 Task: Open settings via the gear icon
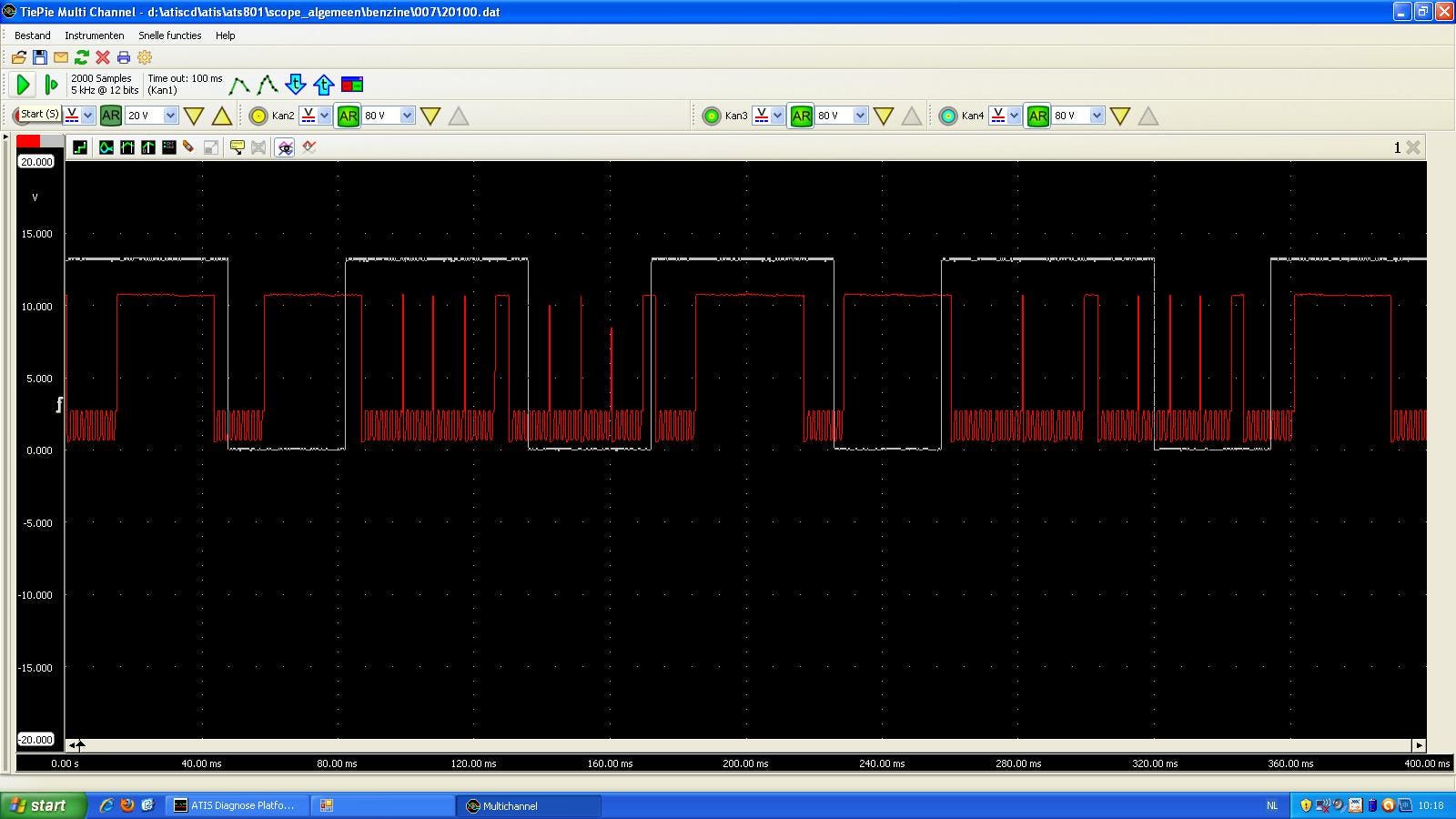click(x=145, y=57)
